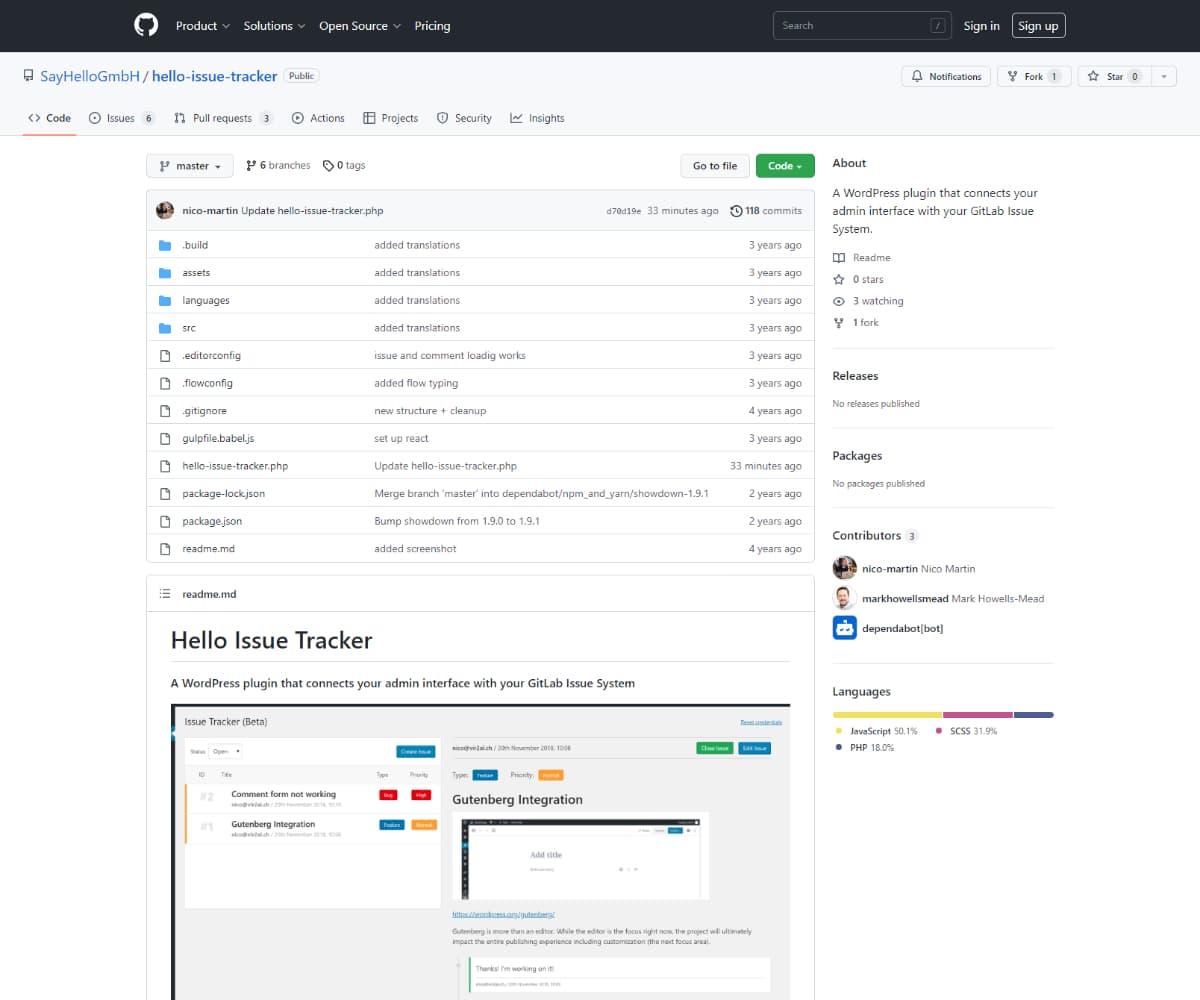
Task: Expand the Star lists dropdown arrow
Action: [x=1165, y=77]
